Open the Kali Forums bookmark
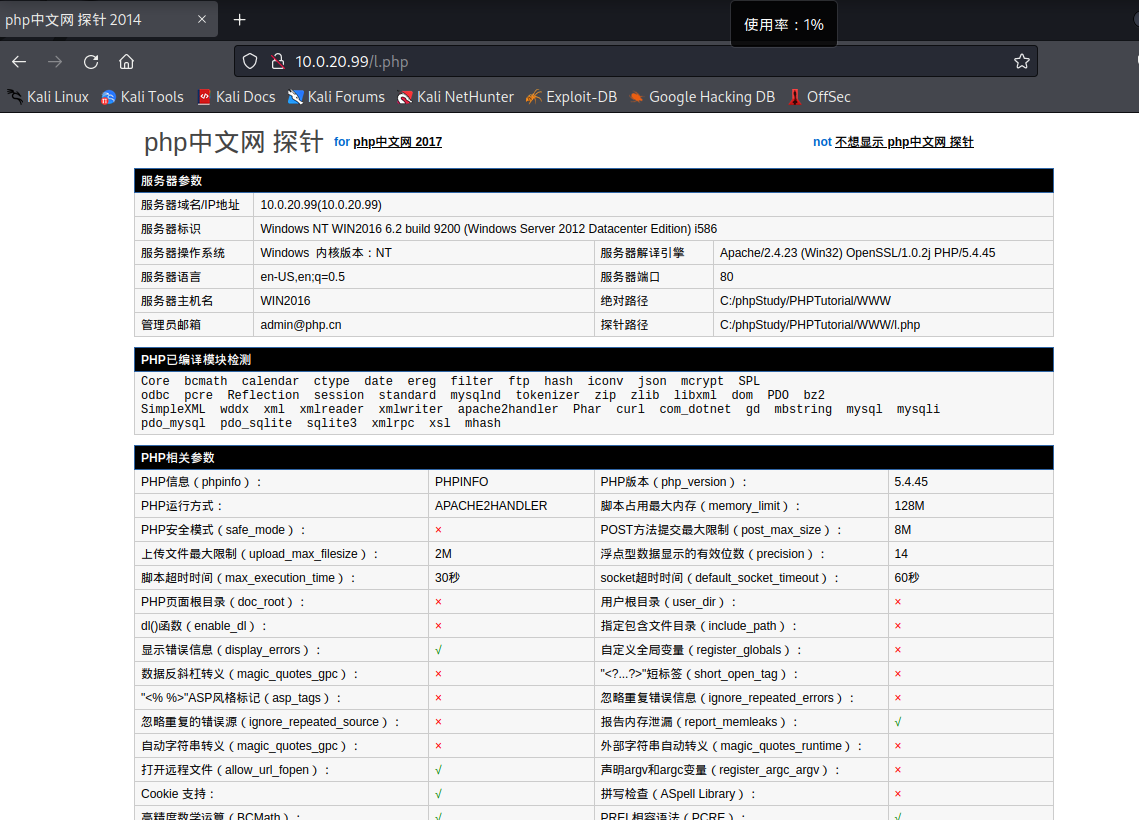The width and height of the screenshot is (1139, 820). (x=336, y=97)
